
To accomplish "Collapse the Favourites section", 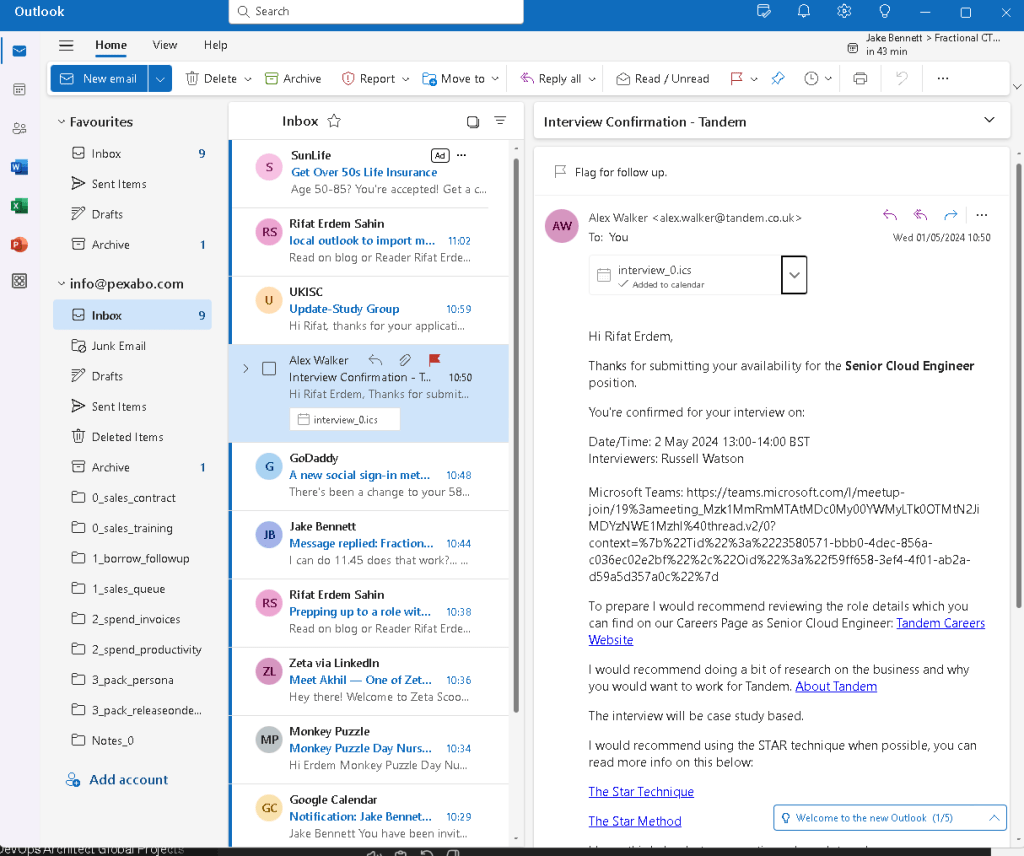I will (x=61, y=121).
